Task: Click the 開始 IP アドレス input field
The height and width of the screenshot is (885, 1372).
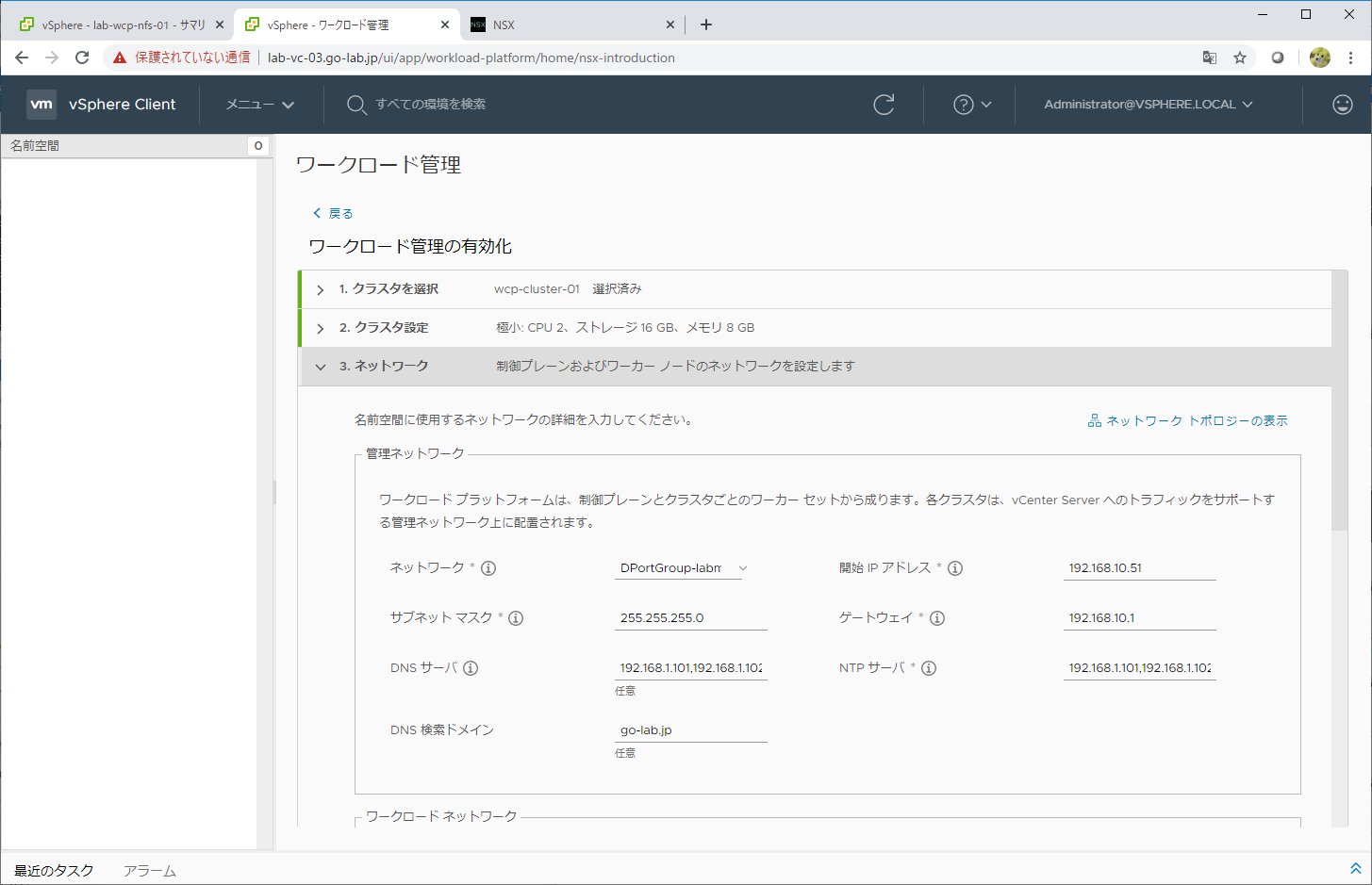Action: [1139, 568]
